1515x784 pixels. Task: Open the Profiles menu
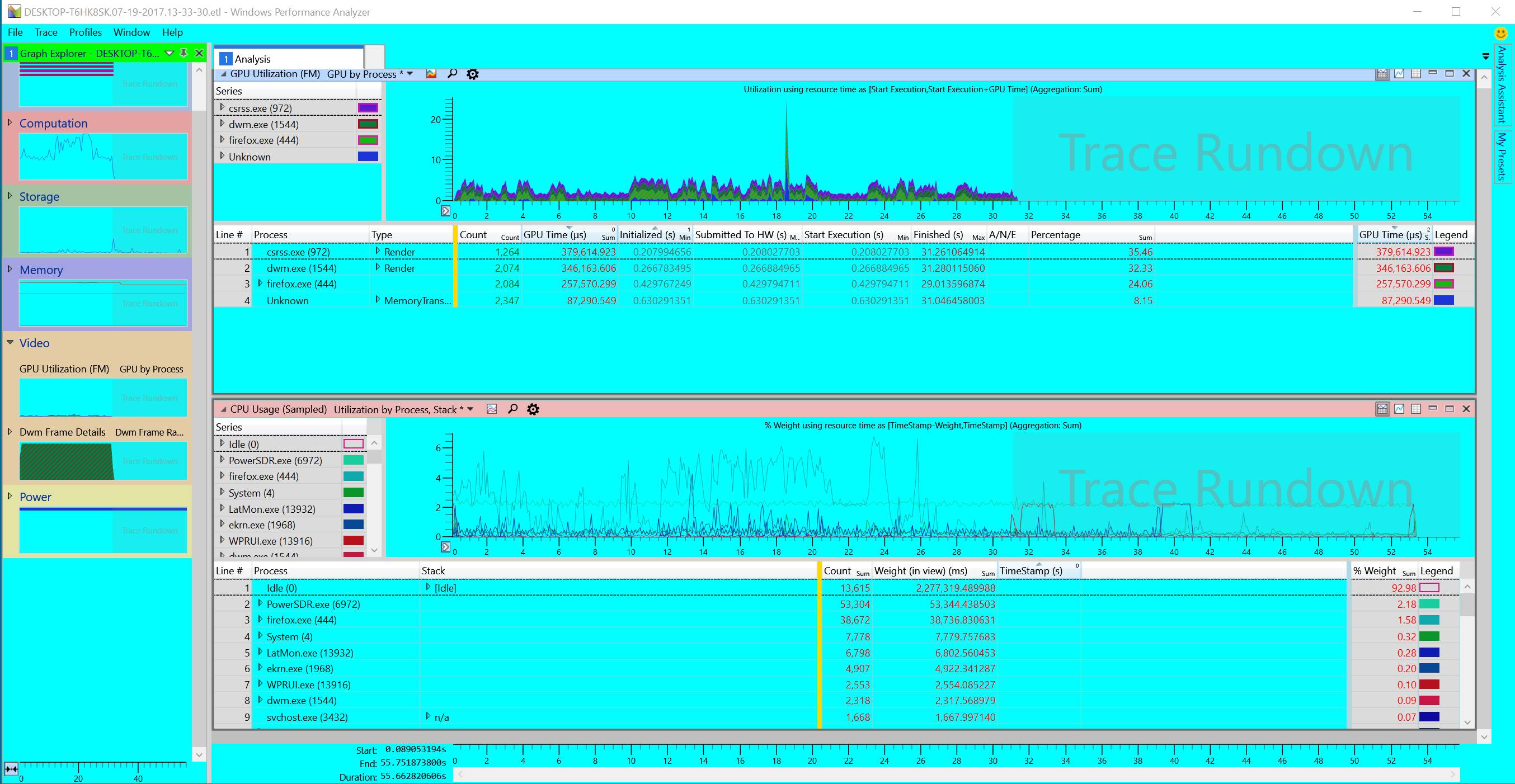coord(85,32)
